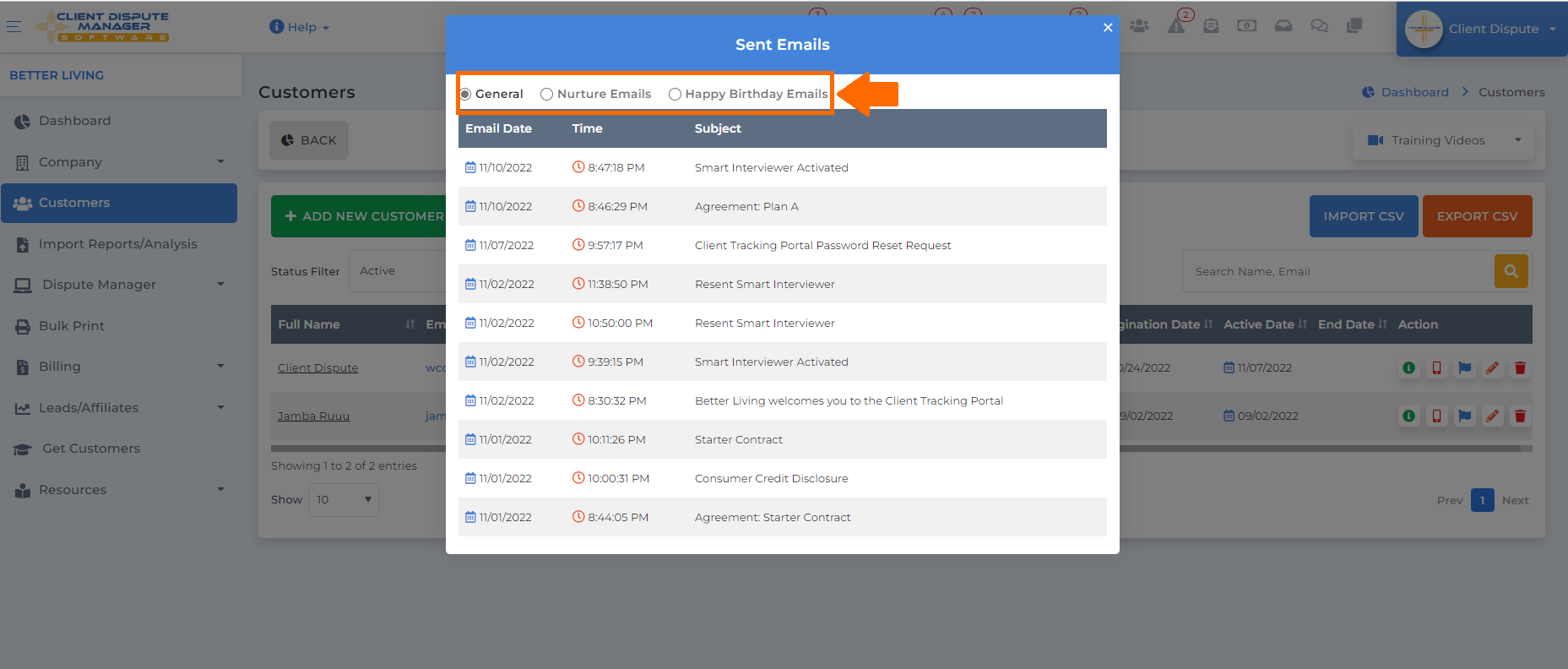Click 'Starter Contract' email subject

pos(739,440)
